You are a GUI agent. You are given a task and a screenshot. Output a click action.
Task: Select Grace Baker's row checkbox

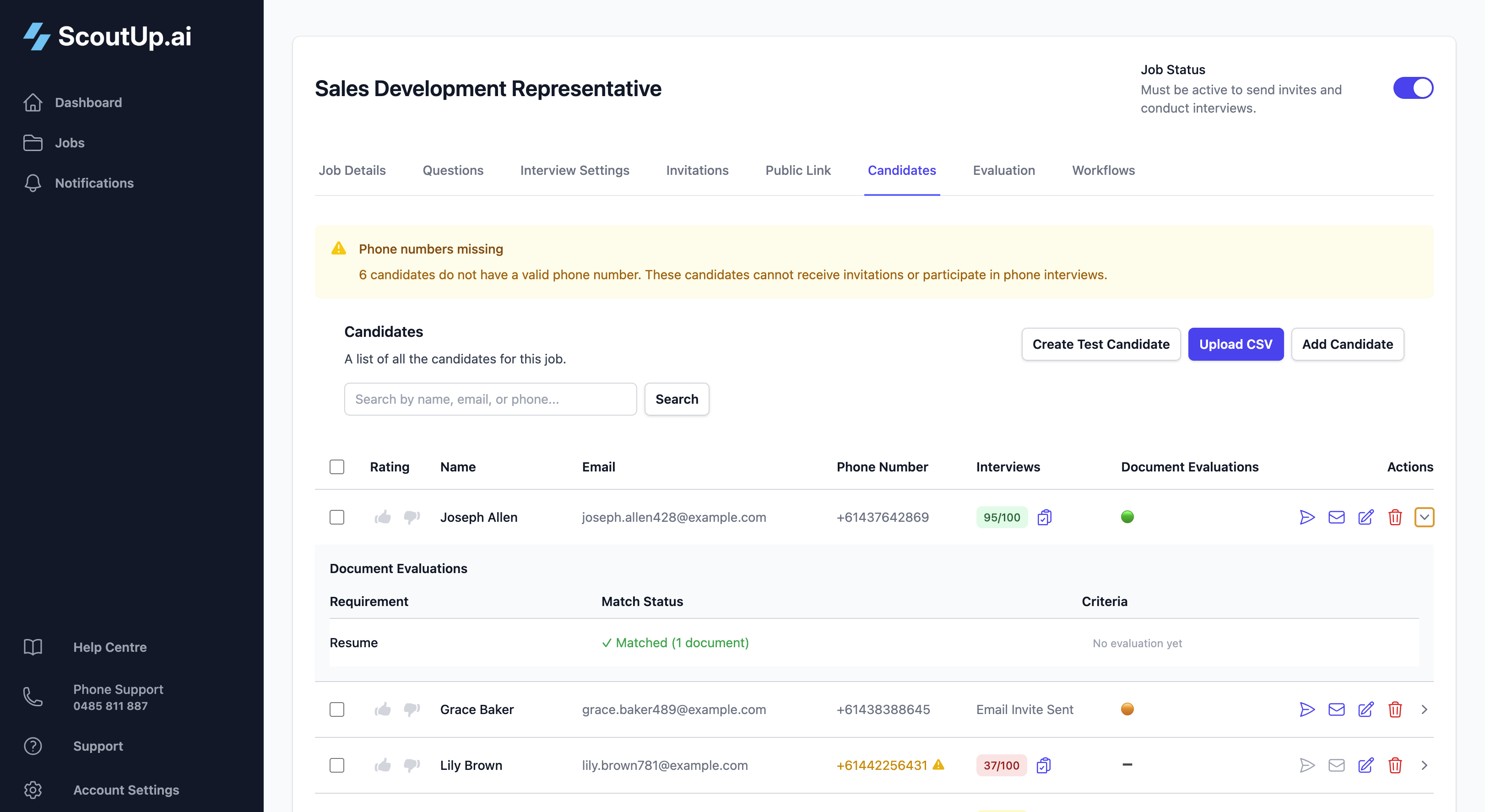pos(336,709)
